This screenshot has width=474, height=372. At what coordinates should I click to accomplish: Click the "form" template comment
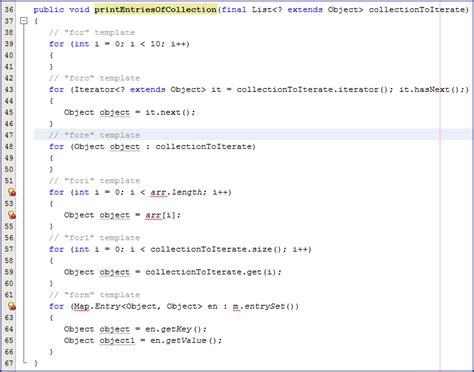tap(94, 295)
